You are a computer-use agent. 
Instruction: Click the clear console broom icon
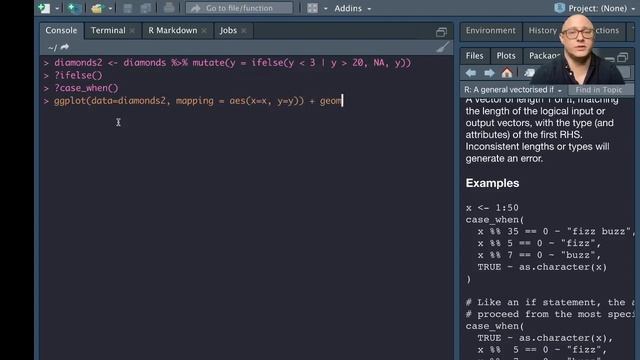pyautogui.click(x=442, y=47)
